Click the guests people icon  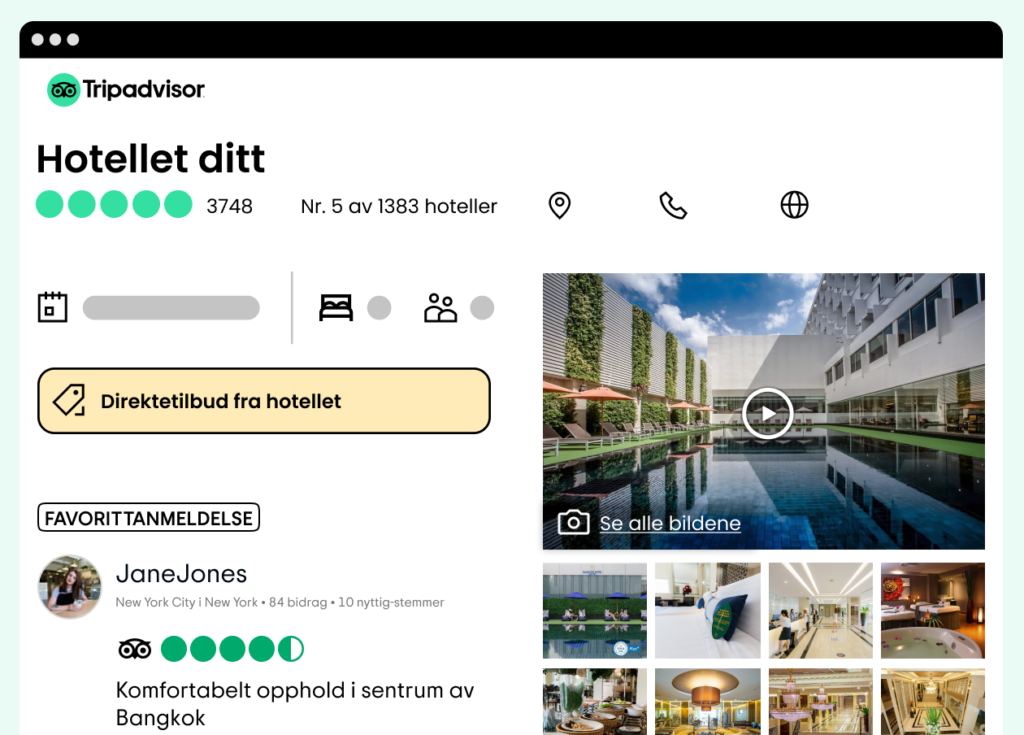pos(440,308)
